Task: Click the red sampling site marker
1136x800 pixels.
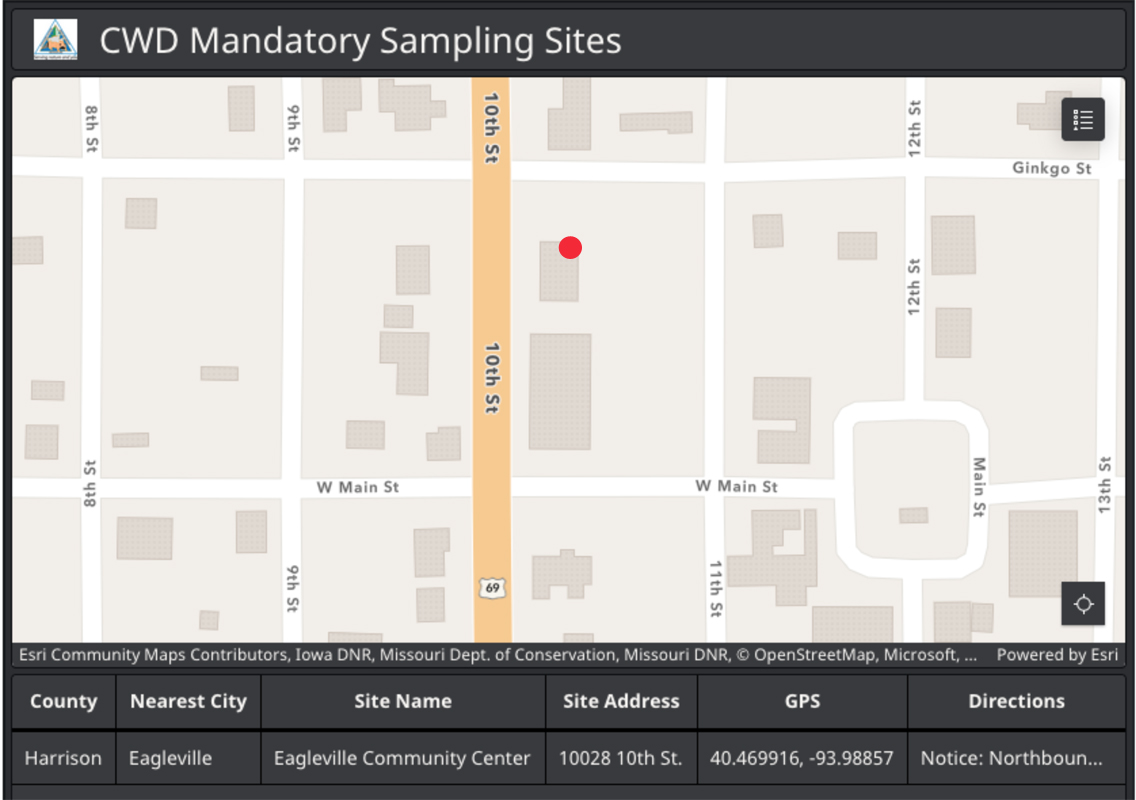Action: click(570, 248)
